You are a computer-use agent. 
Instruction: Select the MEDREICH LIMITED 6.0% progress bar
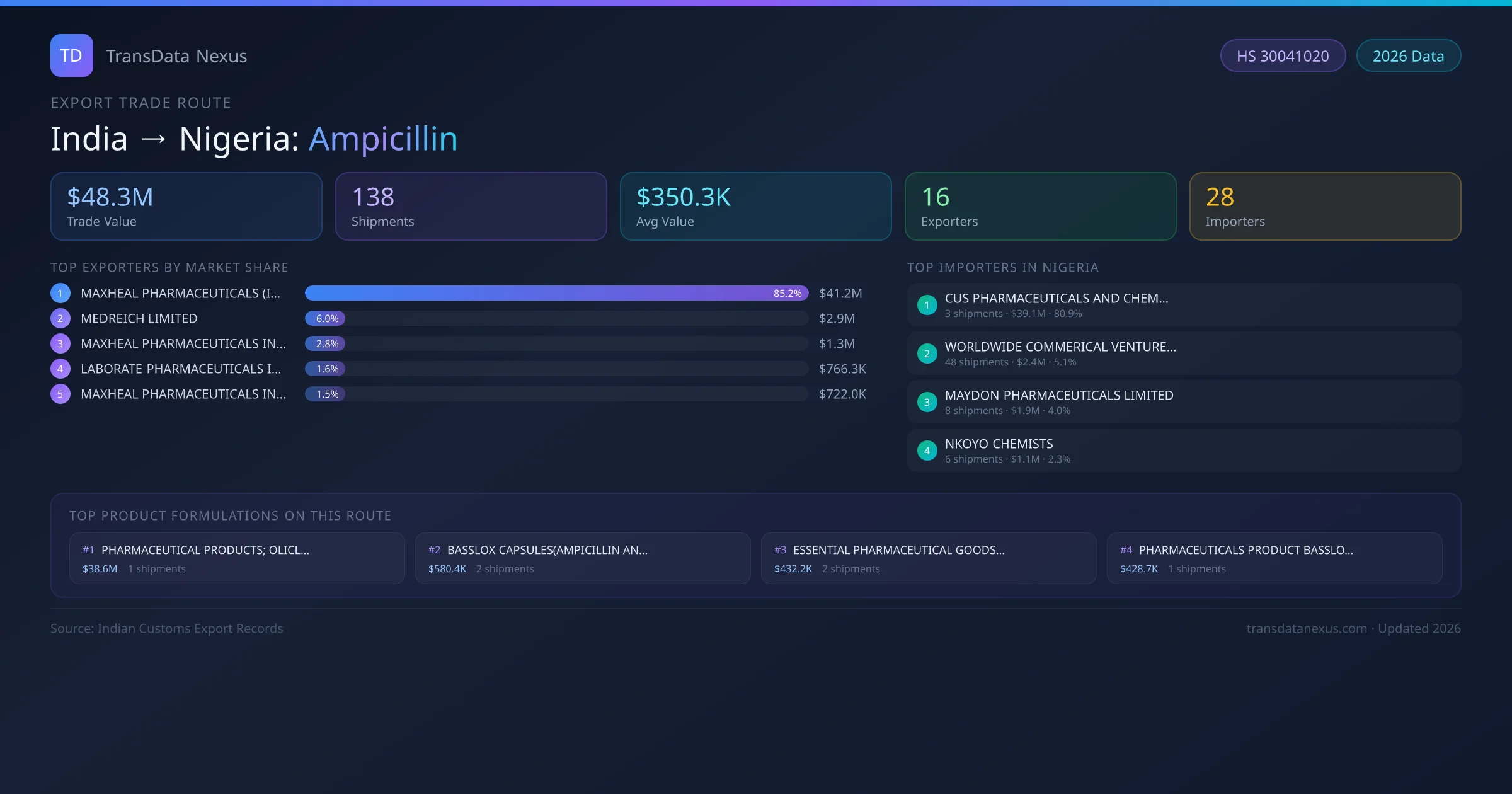(325, 318)
